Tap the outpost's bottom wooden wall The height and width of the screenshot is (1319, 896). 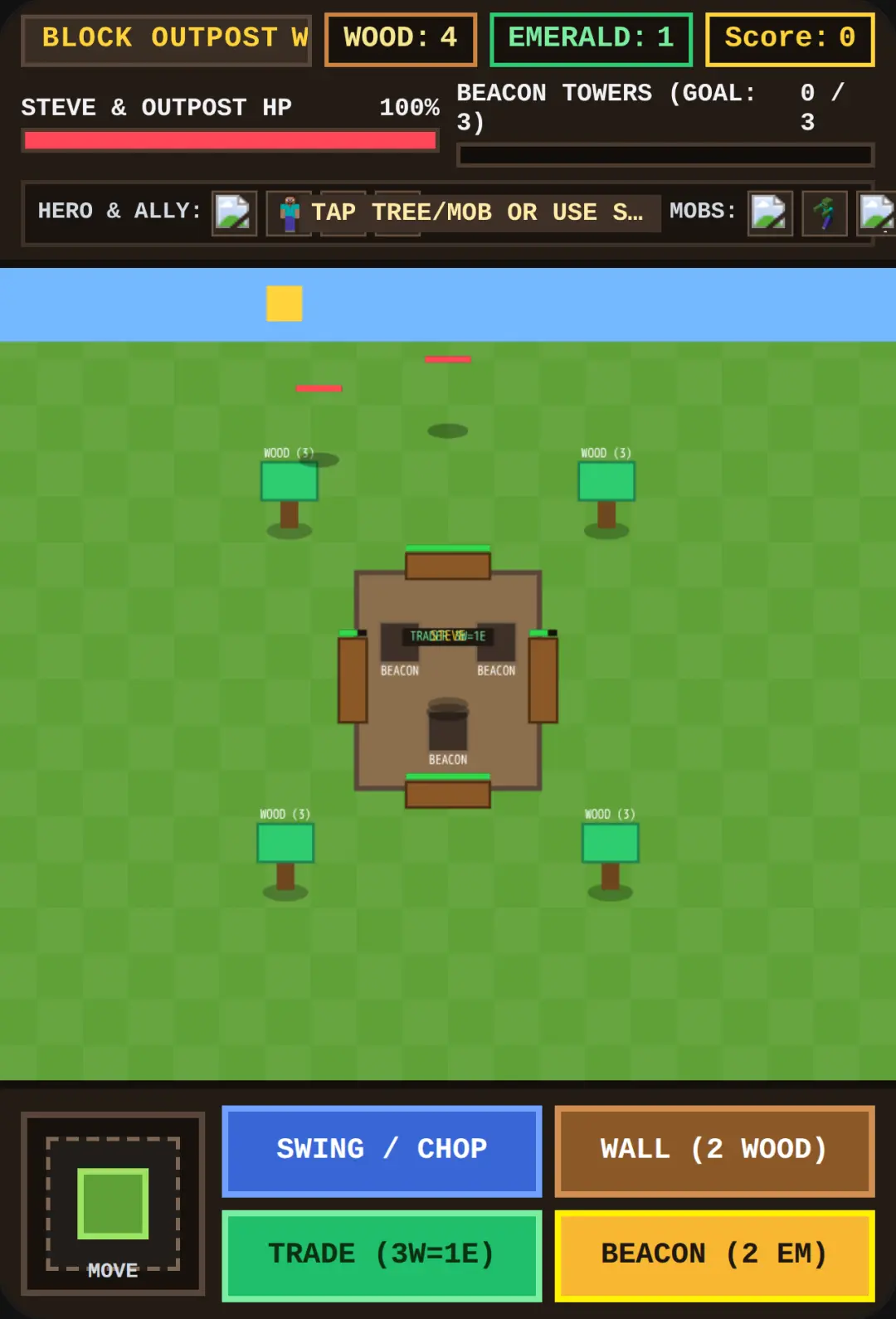point(448,794)
